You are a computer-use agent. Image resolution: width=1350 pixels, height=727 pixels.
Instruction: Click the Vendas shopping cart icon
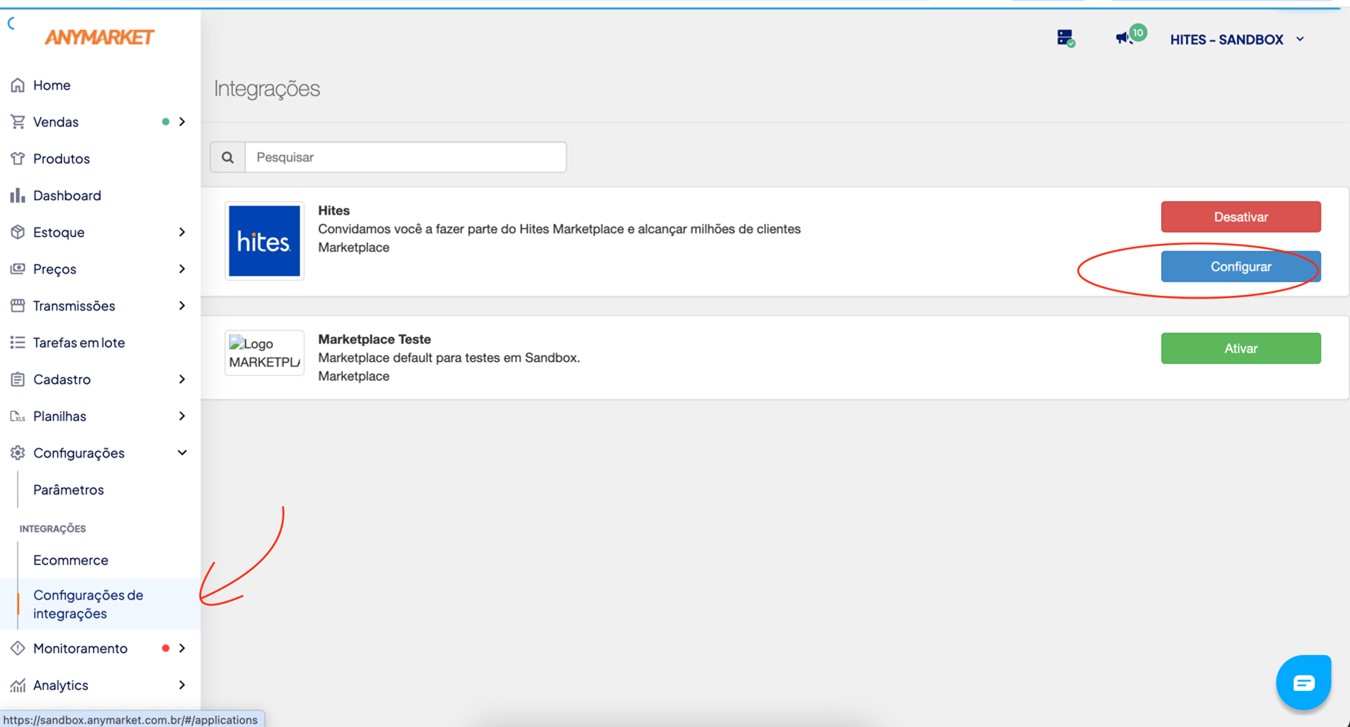(x=17, y=122)
